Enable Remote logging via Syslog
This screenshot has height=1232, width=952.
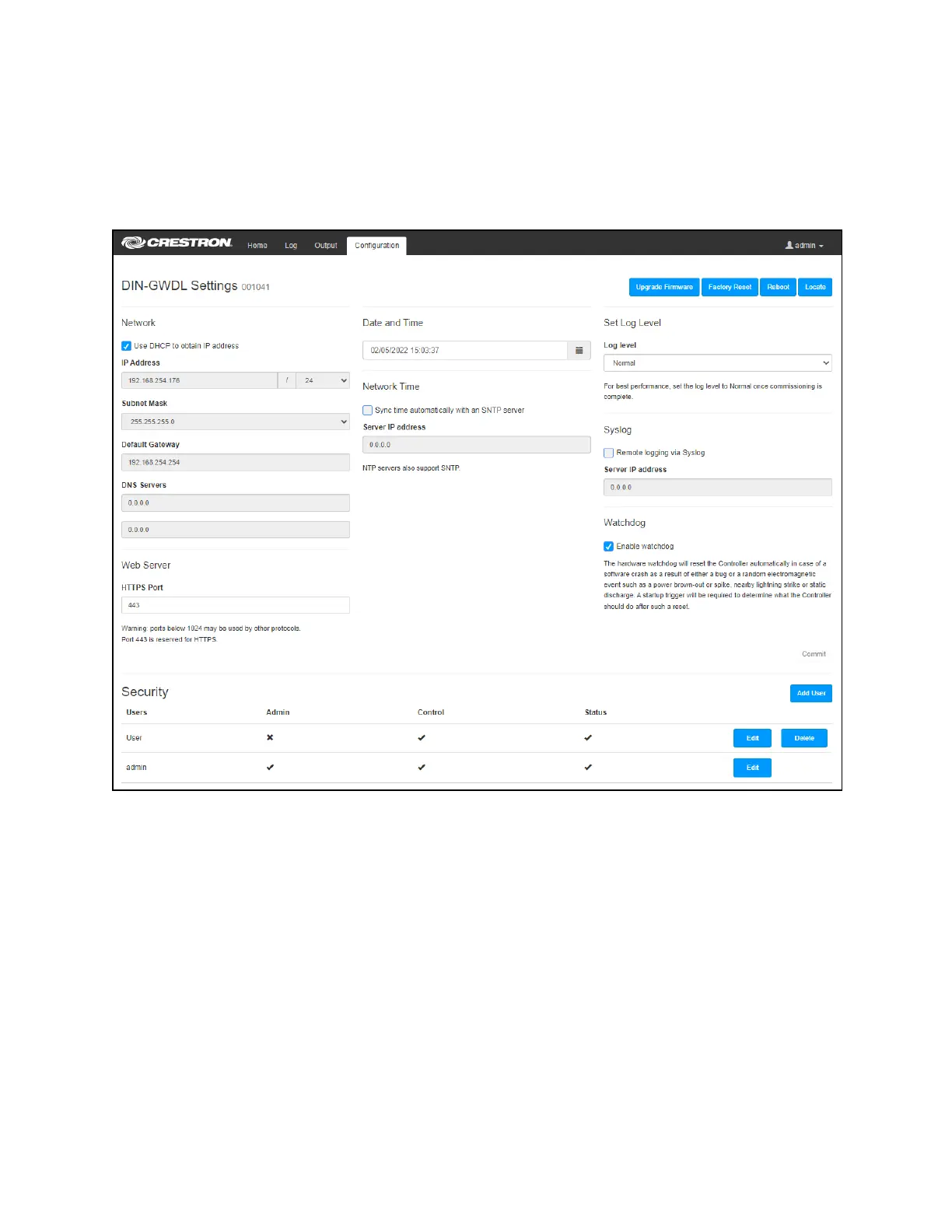click(x=609, y=453)
